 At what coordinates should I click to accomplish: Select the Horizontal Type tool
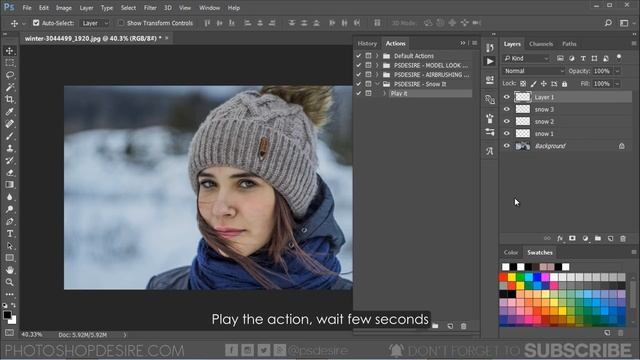click(9, 233)
